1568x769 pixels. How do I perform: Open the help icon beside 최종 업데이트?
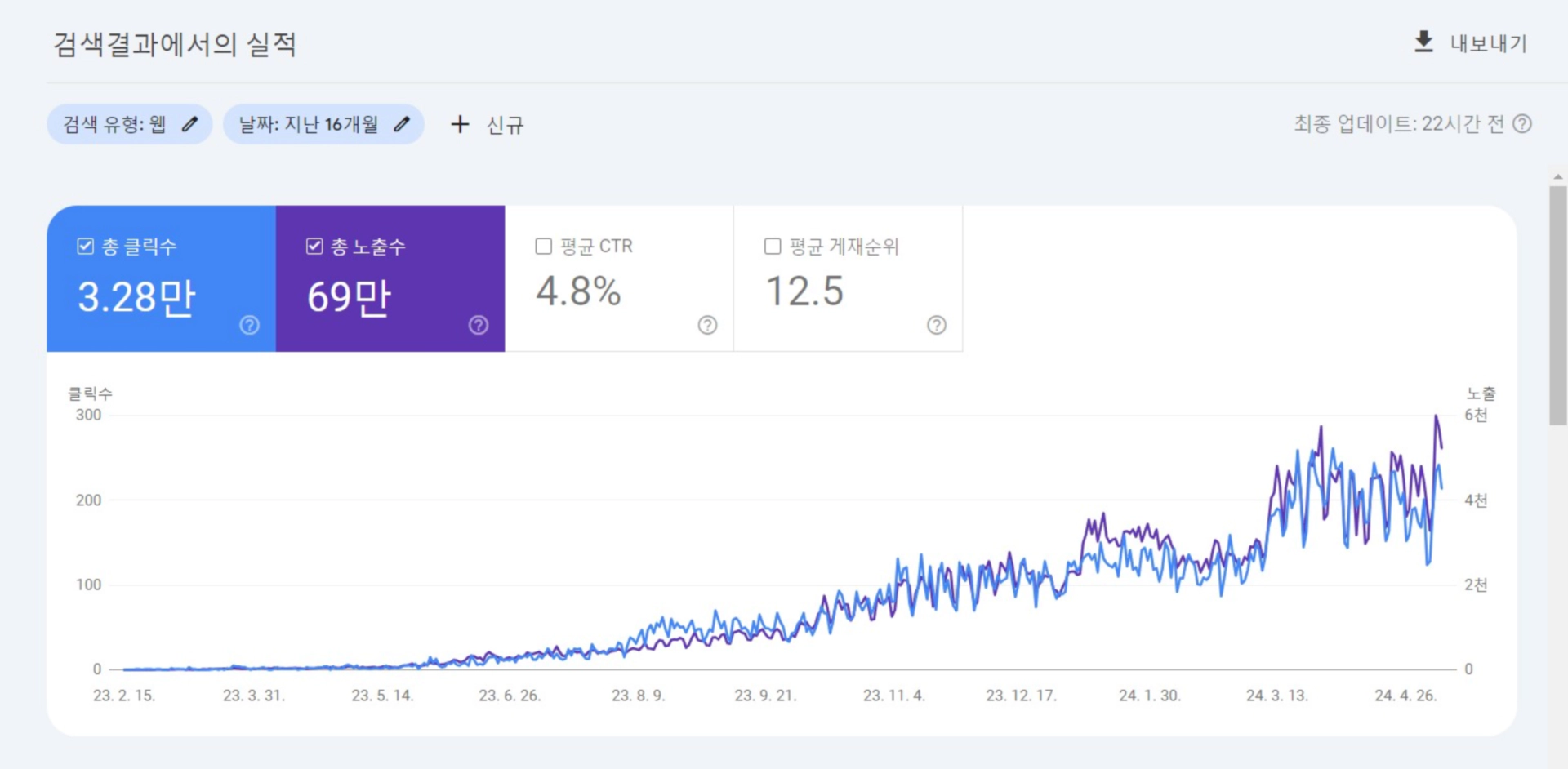[x=1522, y=124]
